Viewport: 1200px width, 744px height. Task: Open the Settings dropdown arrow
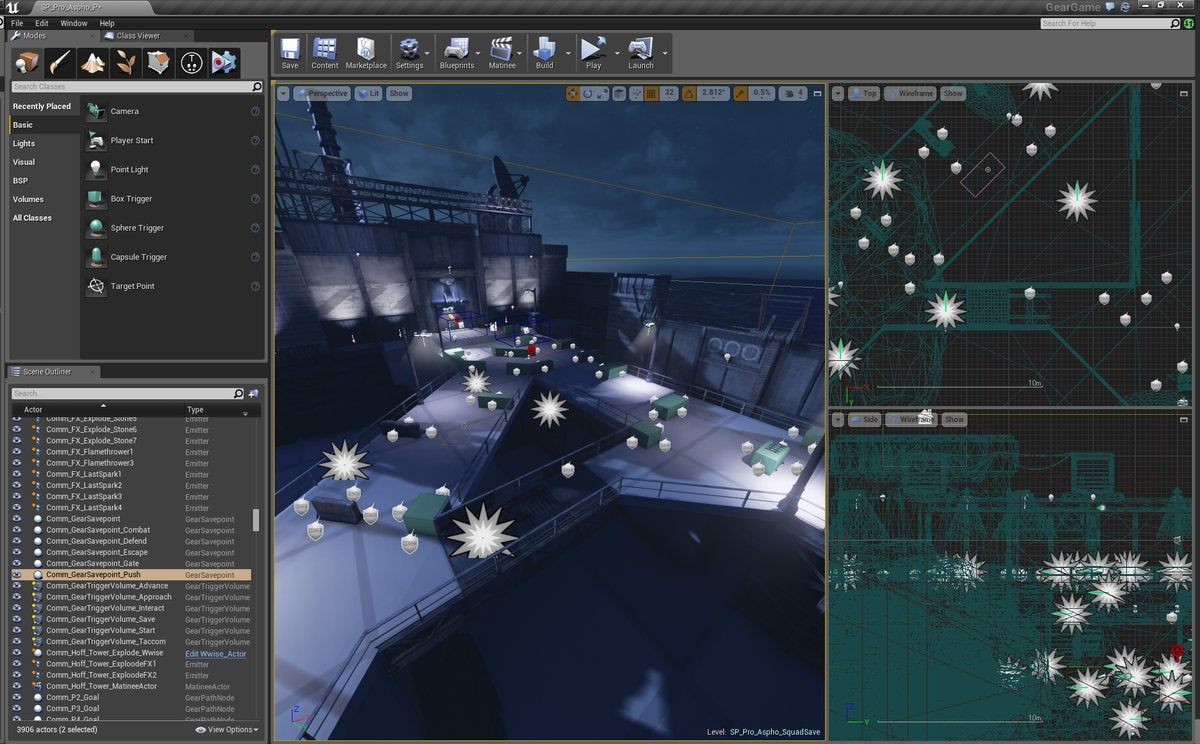(x=428, y=52)
